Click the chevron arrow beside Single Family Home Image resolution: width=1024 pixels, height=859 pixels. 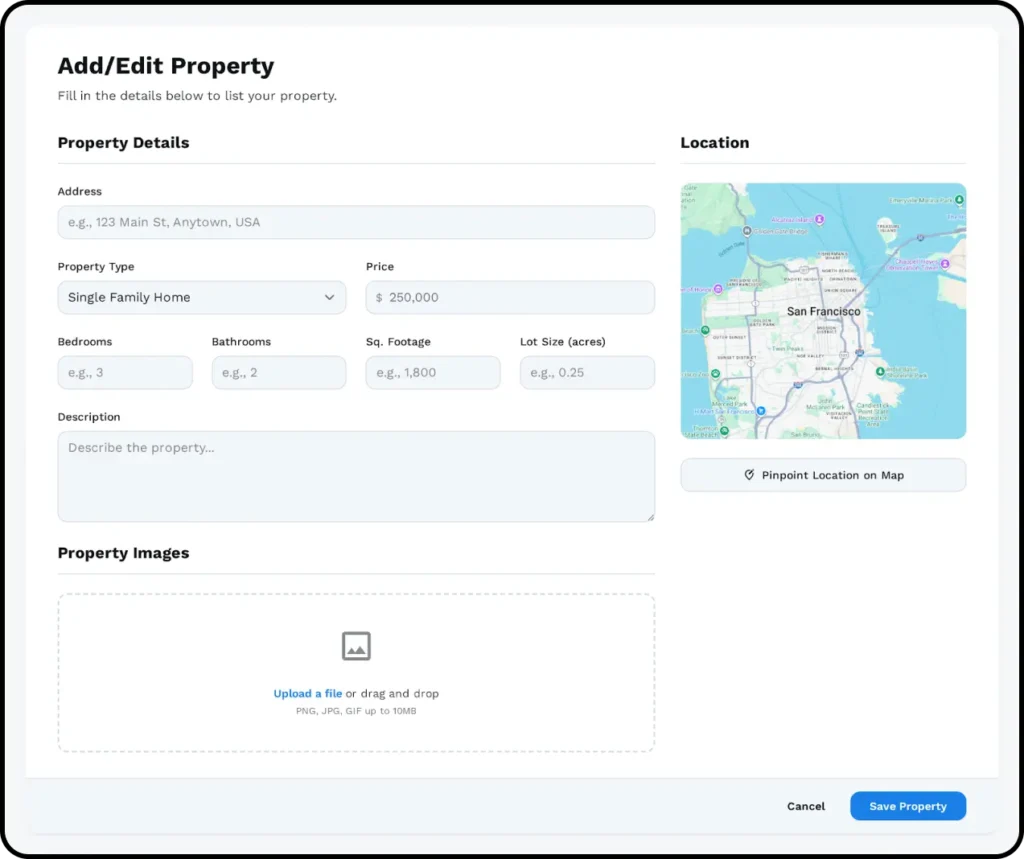(330, 298)
